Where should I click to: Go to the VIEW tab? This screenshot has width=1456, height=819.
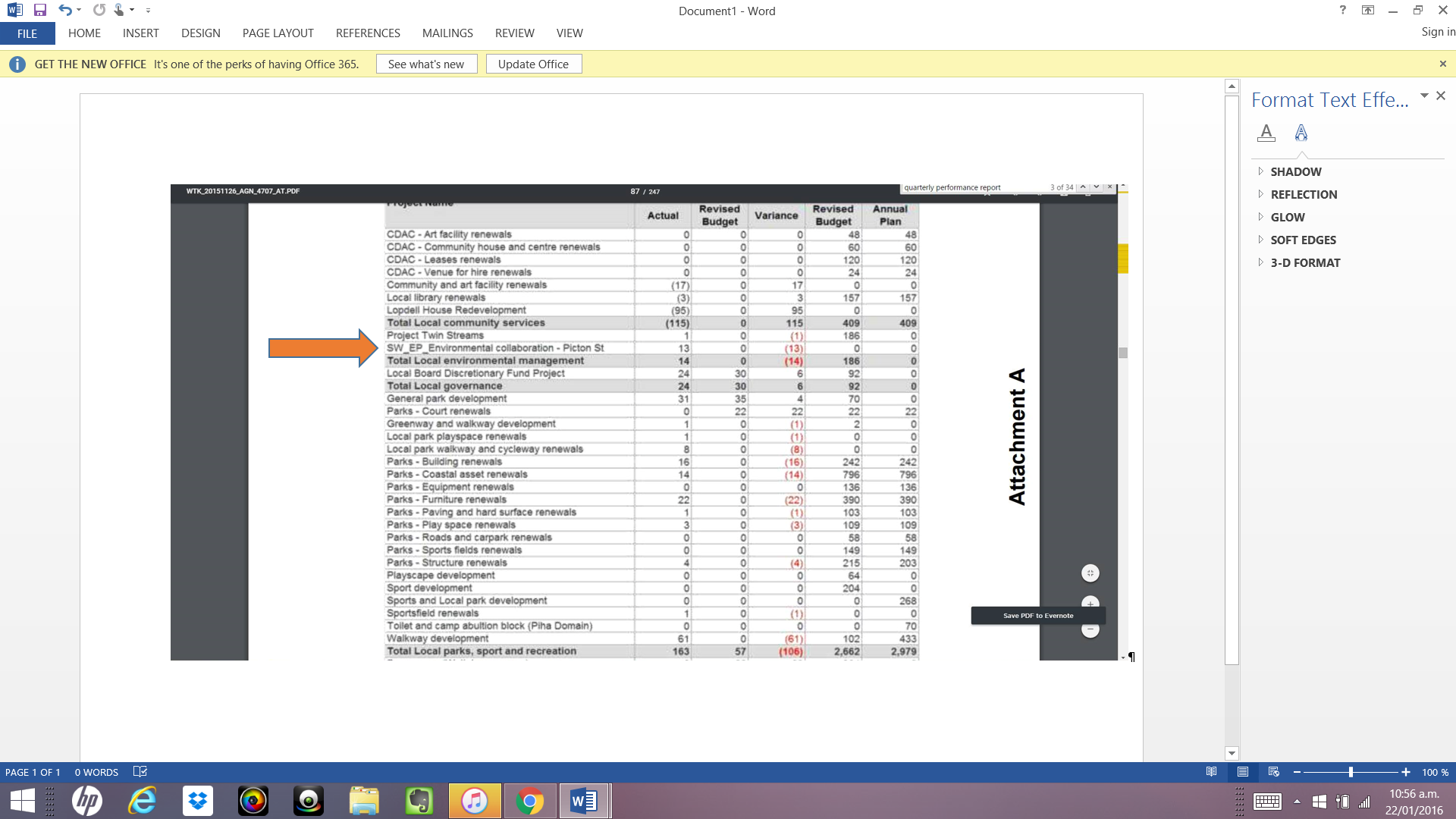tap(570, 33)
